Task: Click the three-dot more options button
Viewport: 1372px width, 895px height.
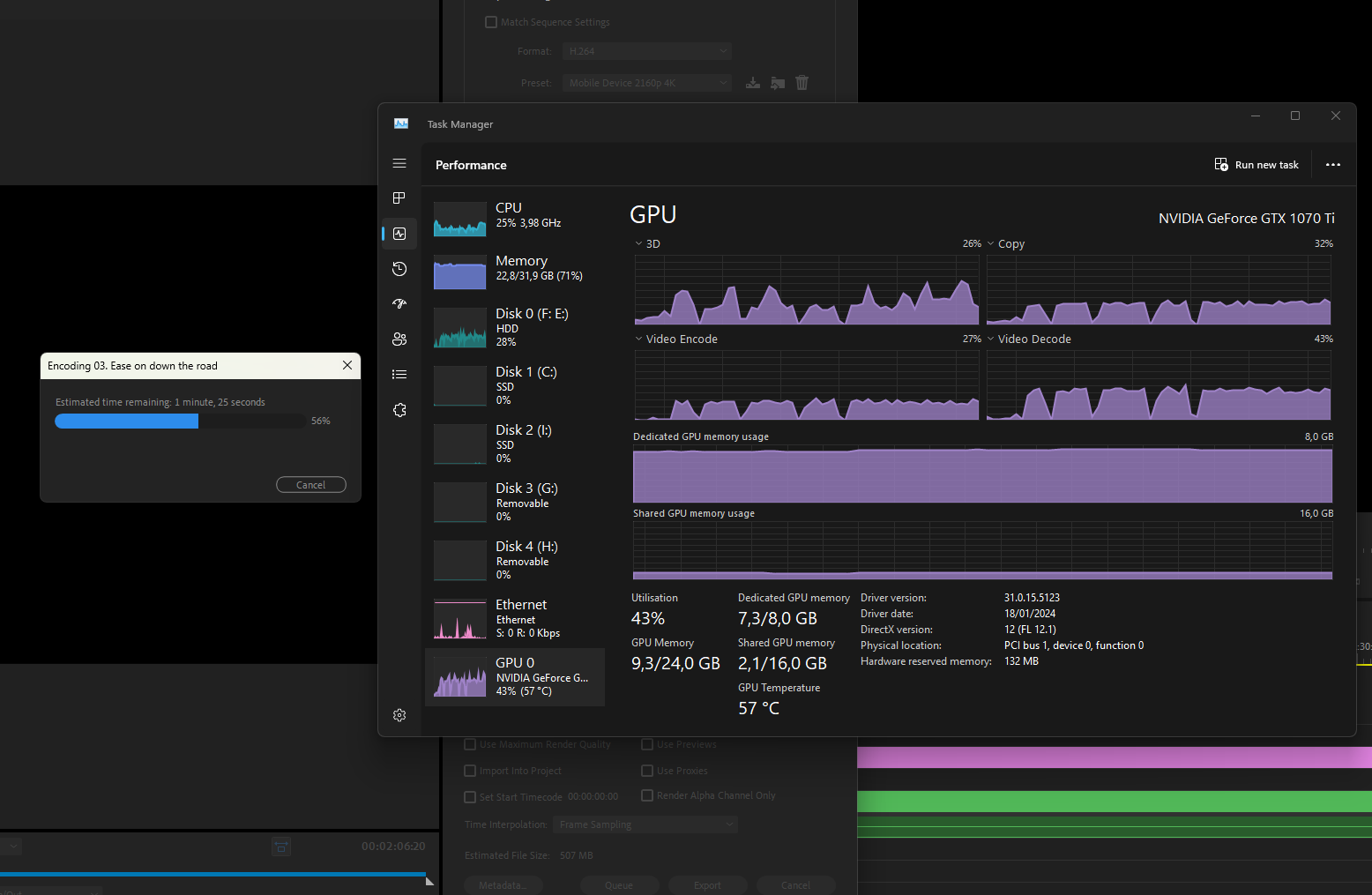Action: click(x=1332, y=165)
